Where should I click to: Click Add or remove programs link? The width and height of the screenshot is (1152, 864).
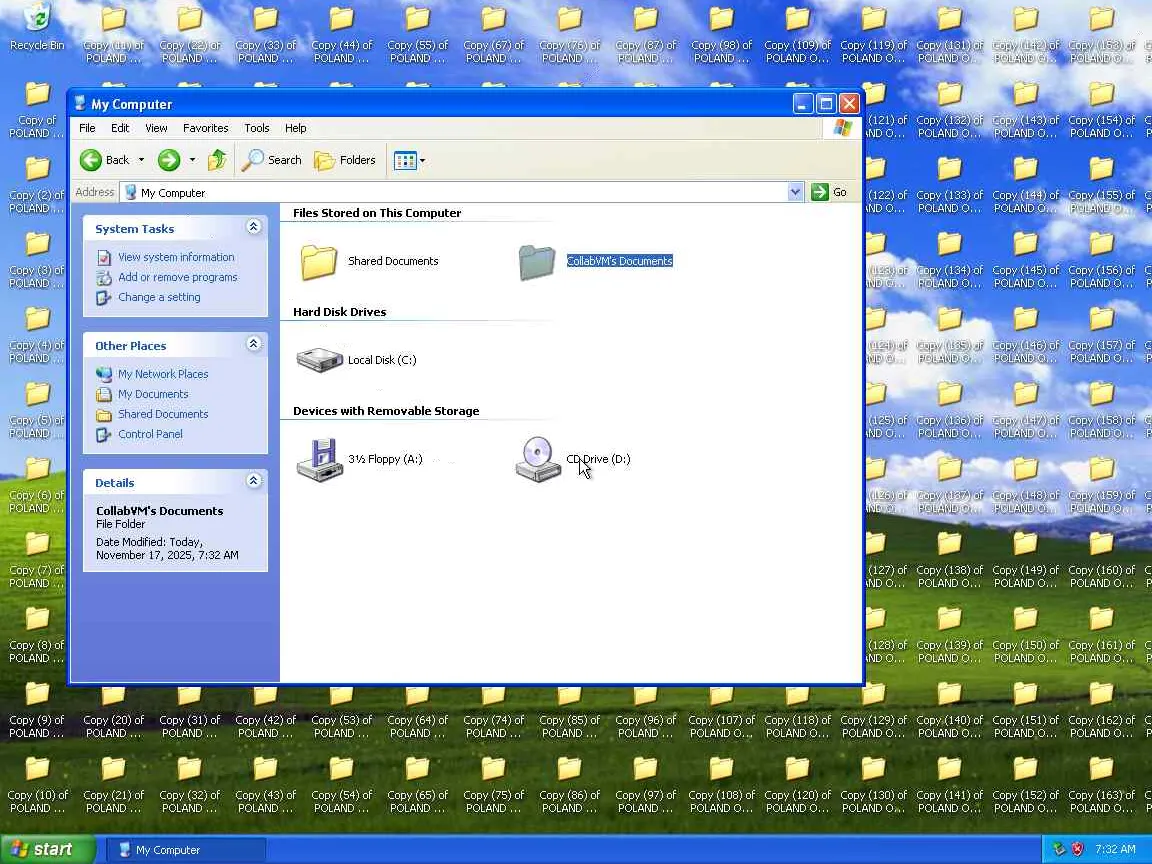coord(178,277)
